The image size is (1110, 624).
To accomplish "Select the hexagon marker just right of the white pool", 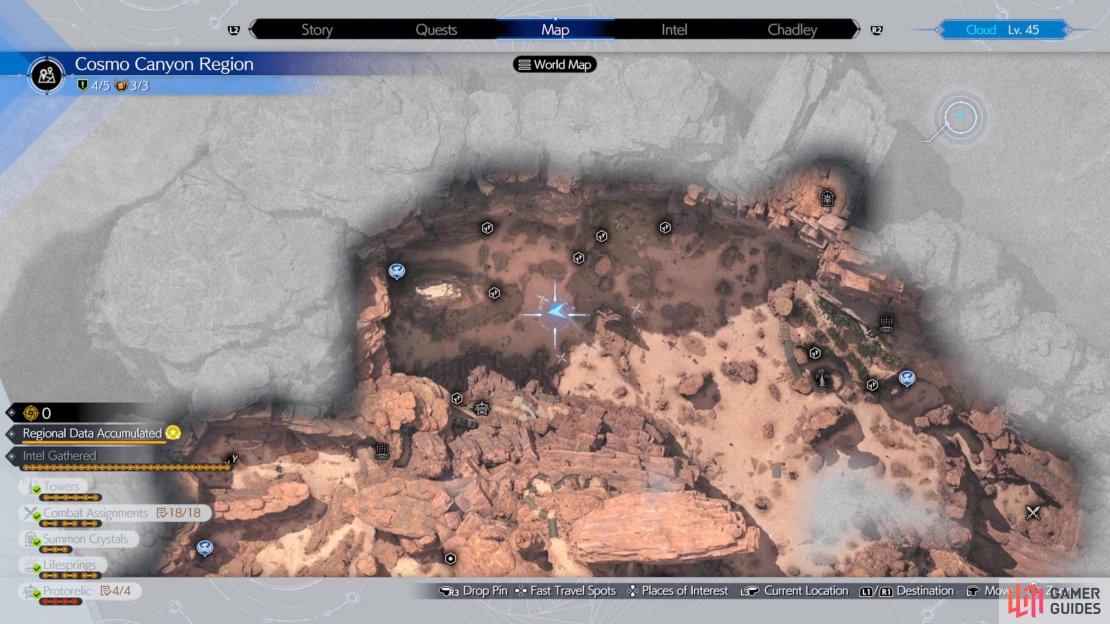I will click(x=494, y=293).
